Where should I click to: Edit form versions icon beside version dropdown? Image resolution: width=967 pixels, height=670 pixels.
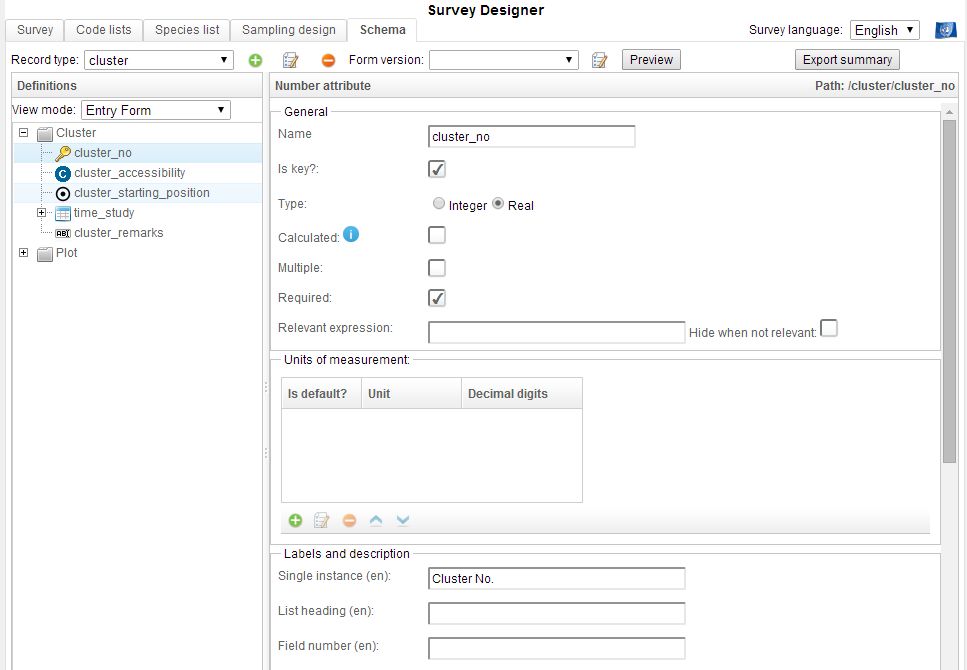(x=599, y=60)
